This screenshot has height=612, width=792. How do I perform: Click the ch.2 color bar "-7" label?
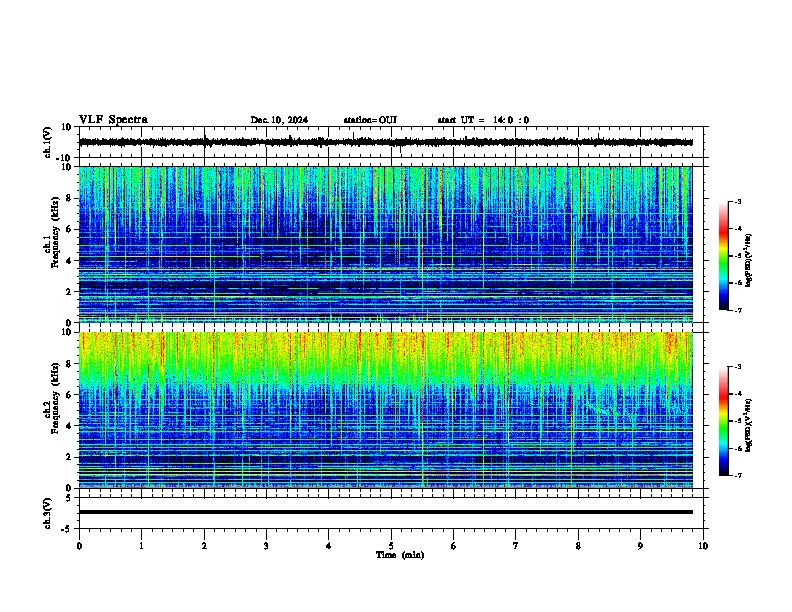tap(737, 475)
